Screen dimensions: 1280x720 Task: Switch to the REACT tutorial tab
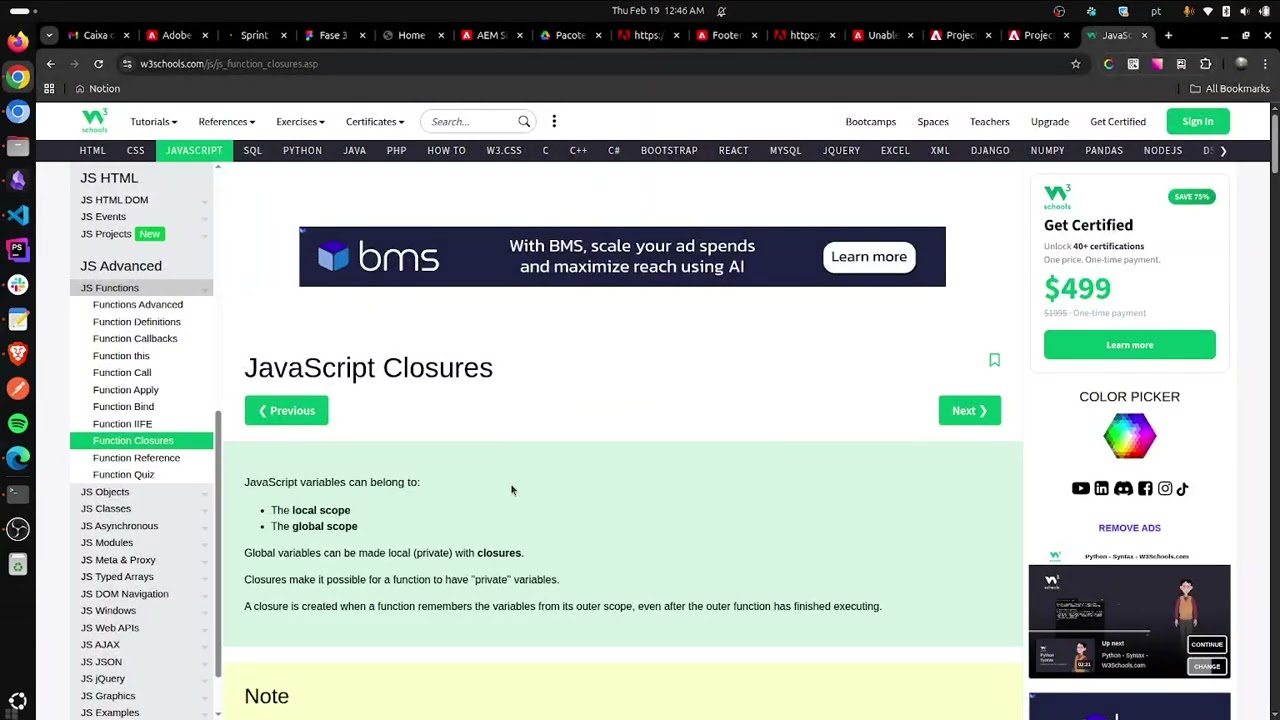click(x=733, y=151)
